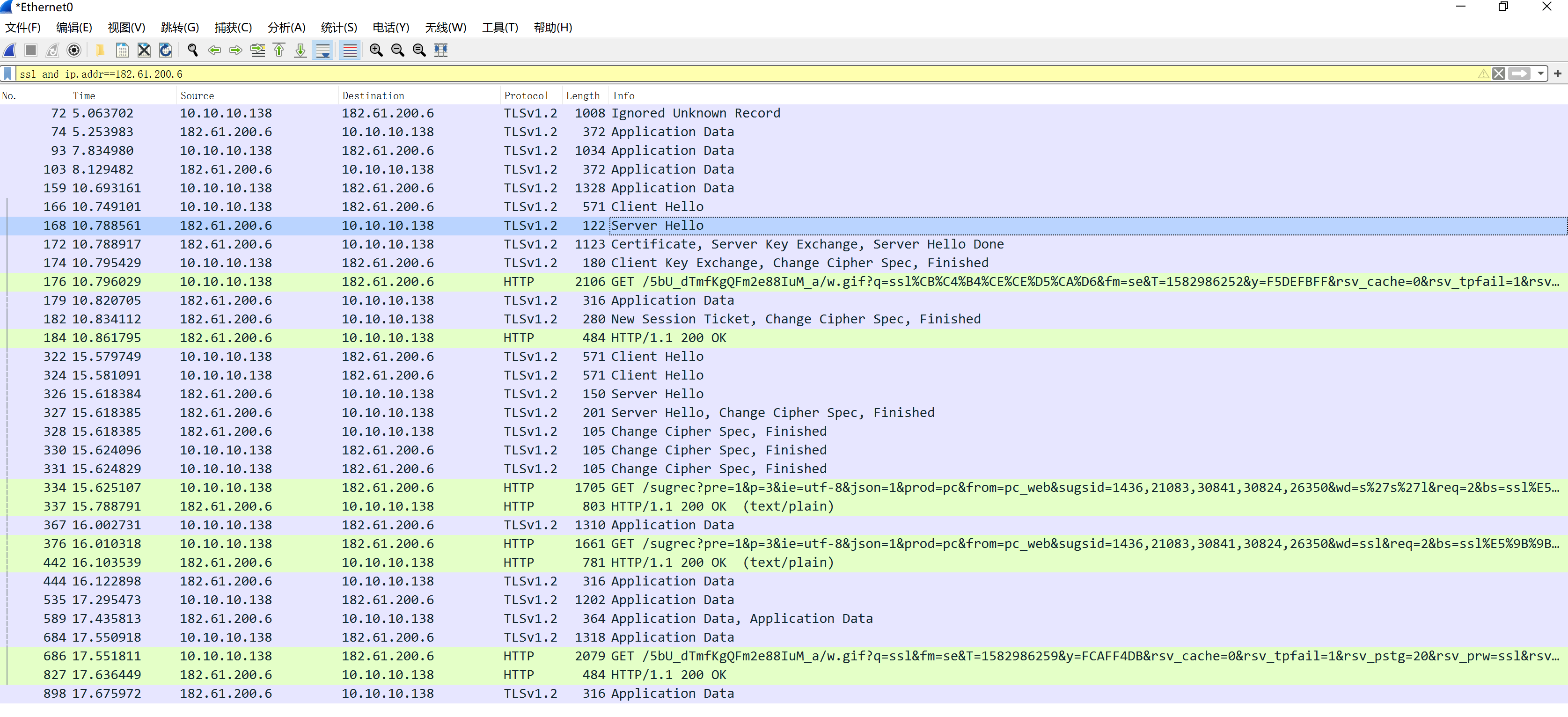Zoom in on the packet list

pyautogui.click(x=375, y=50)
